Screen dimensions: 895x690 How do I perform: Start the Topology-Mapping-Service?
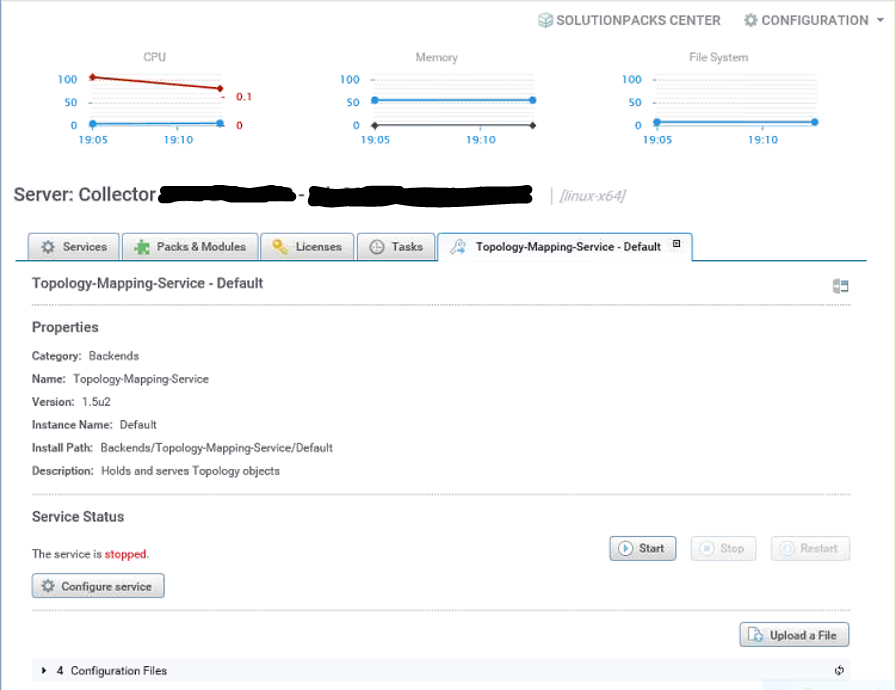643,548
